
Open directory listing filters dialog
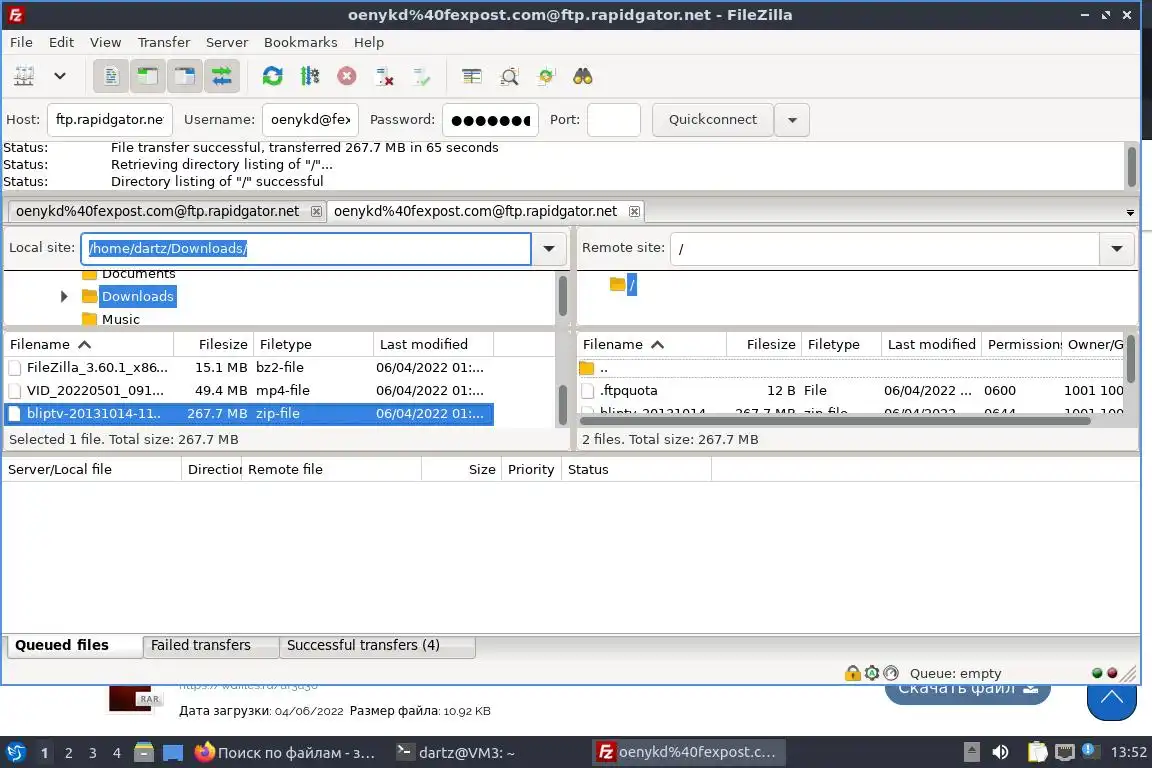point(472,76)
